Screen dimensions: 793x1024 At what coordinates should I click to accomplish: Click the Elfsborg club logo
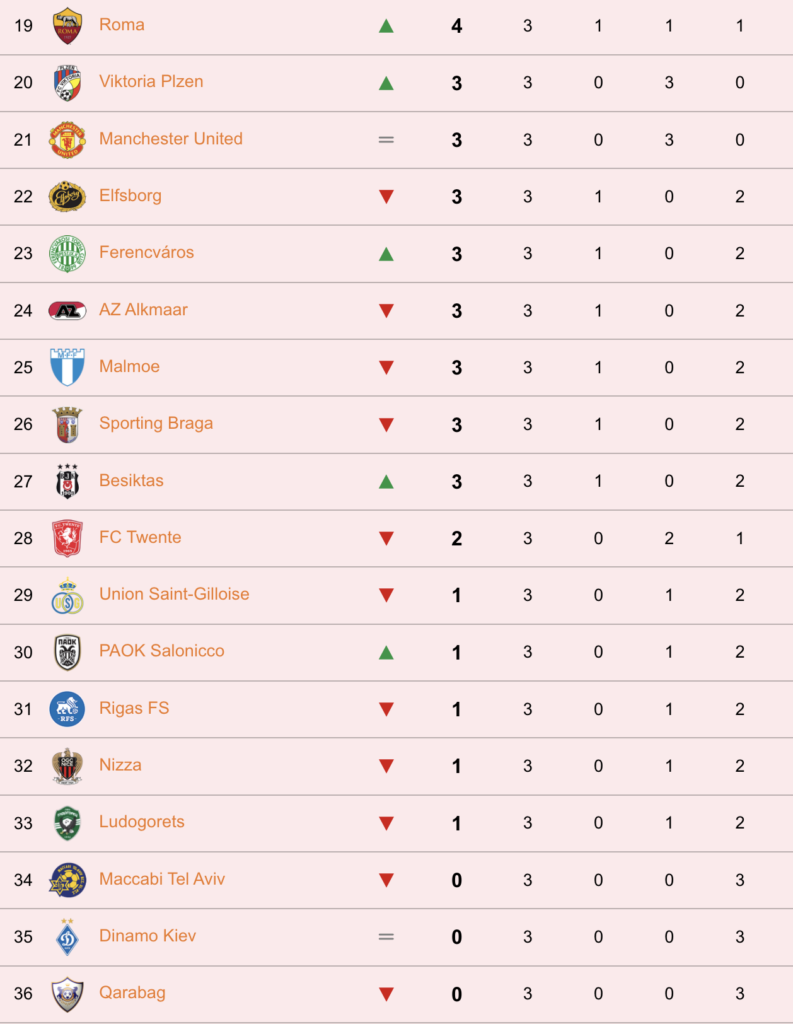tap(67, 197)
